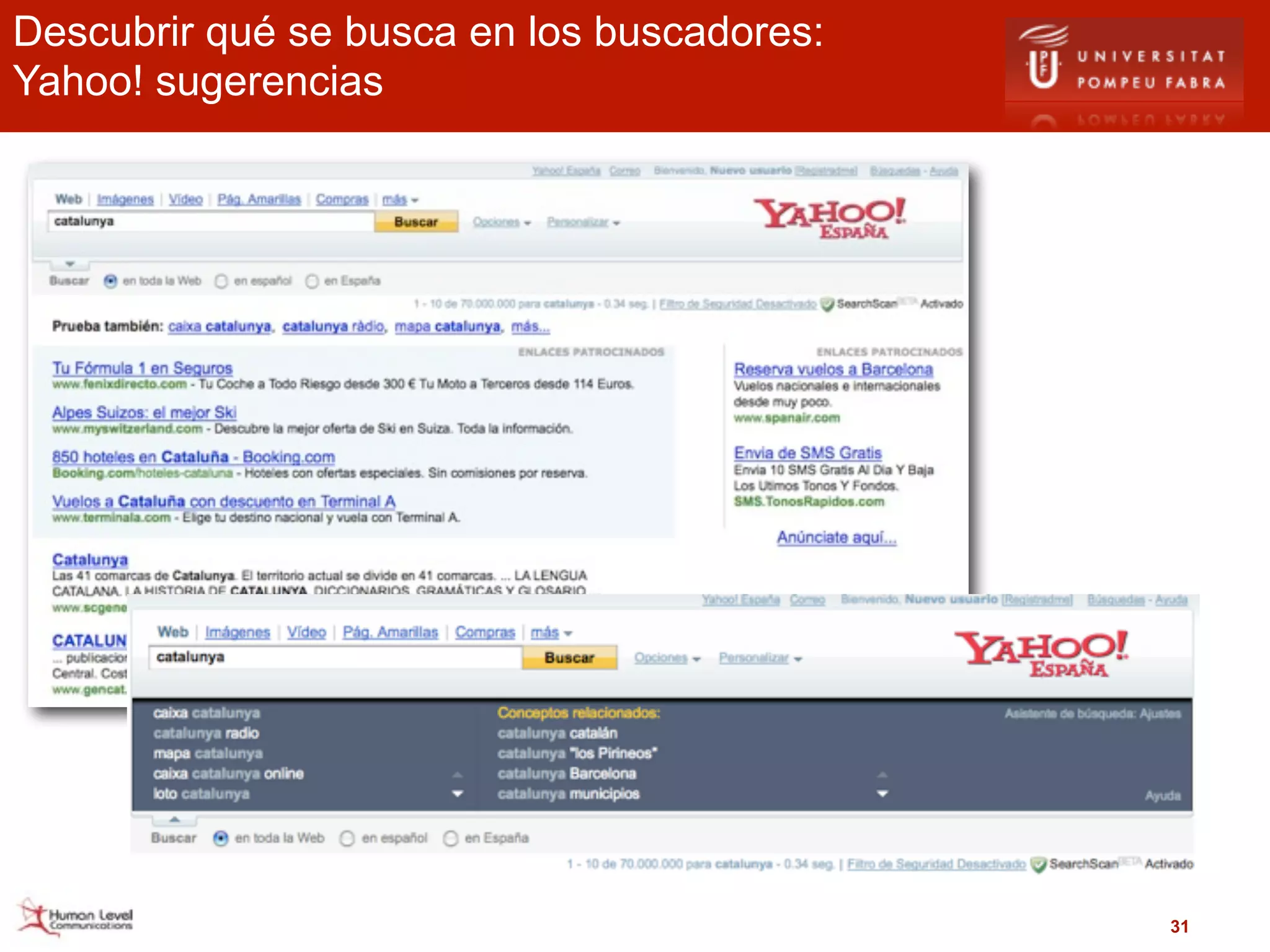Open Compras tab in upper window
The height and width of the screenshot is (952, 1270).
342,200
